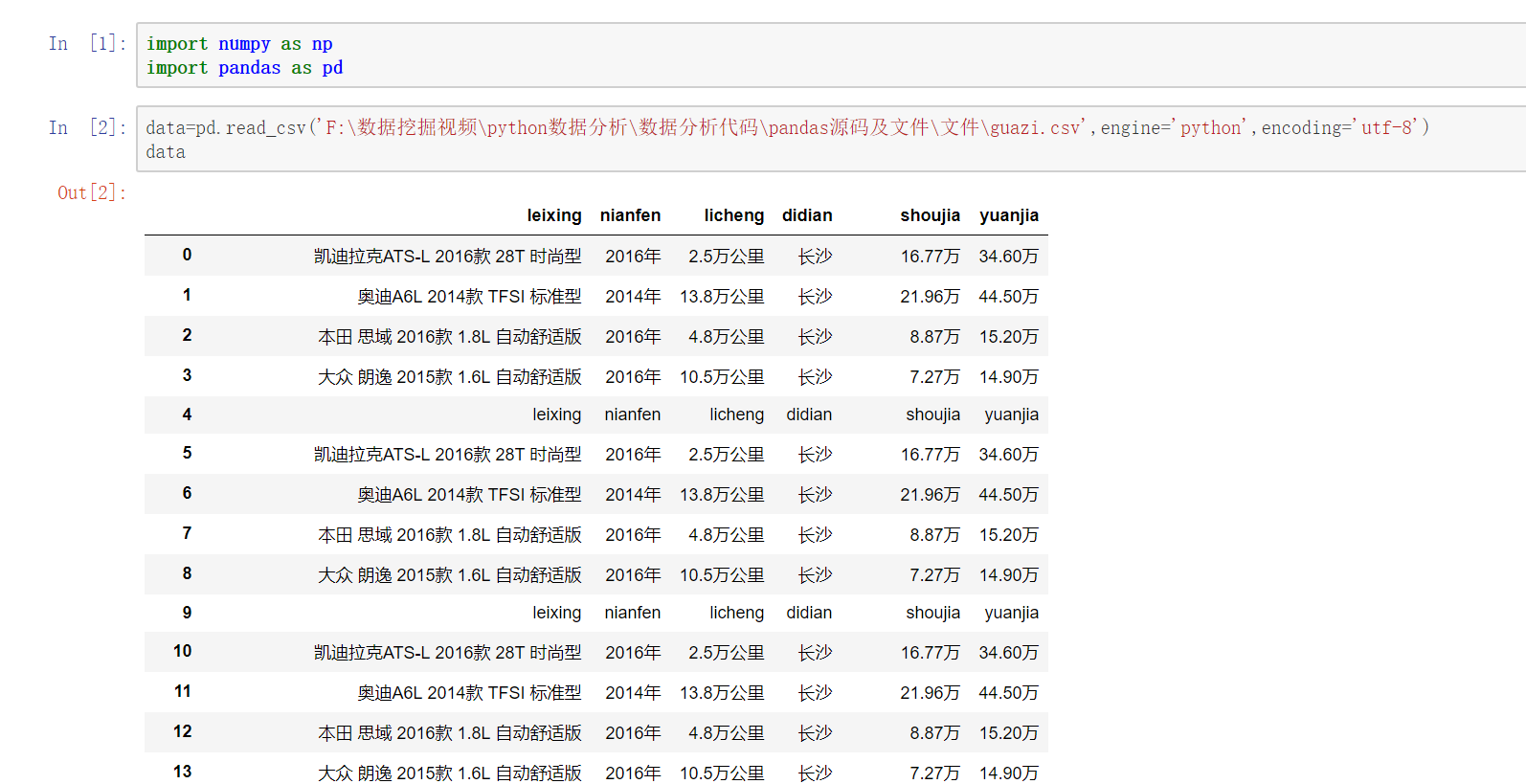Click the didian value in row 9

tap(809, 613)
